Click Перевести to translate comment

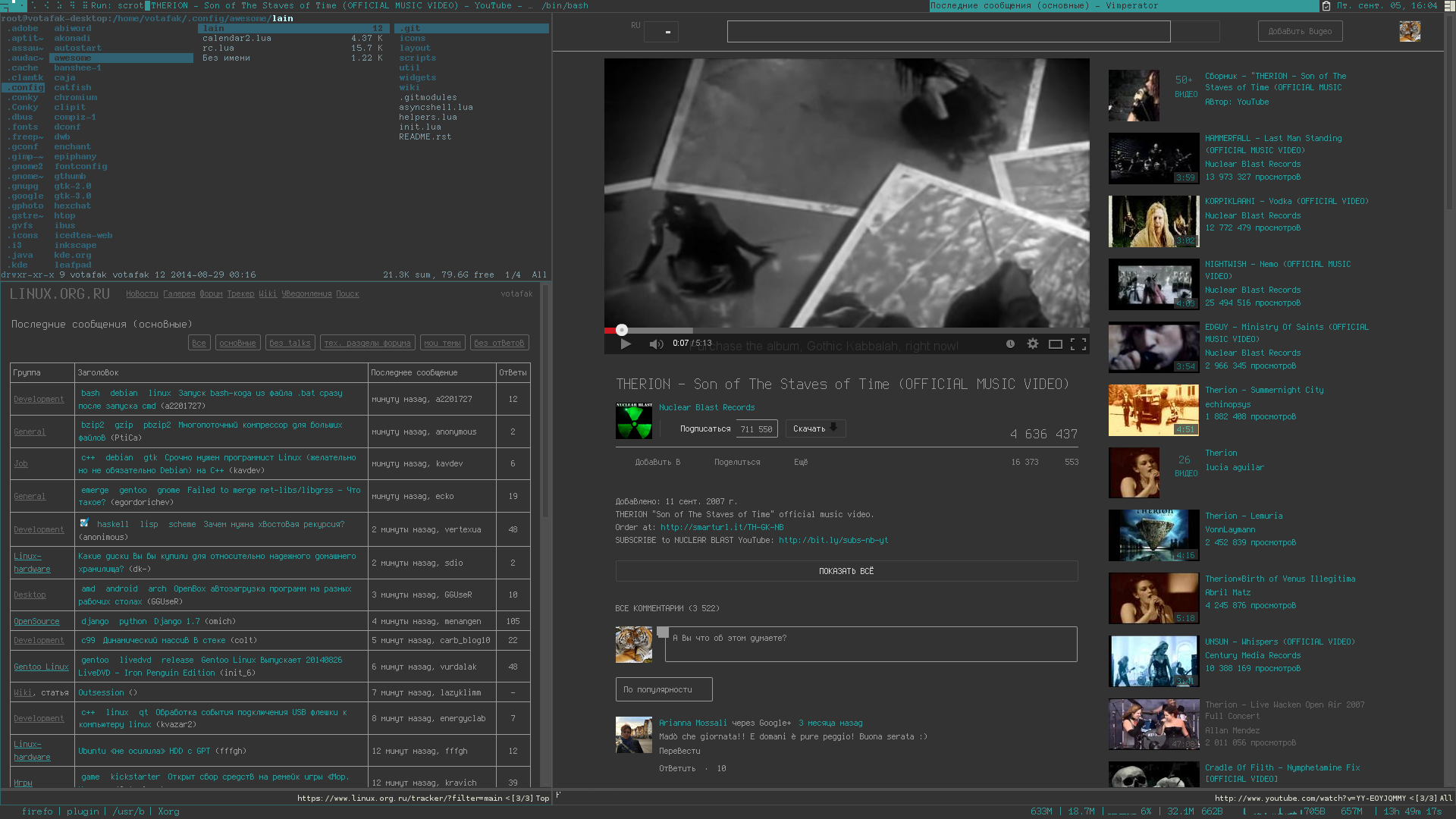coord(679,751)
